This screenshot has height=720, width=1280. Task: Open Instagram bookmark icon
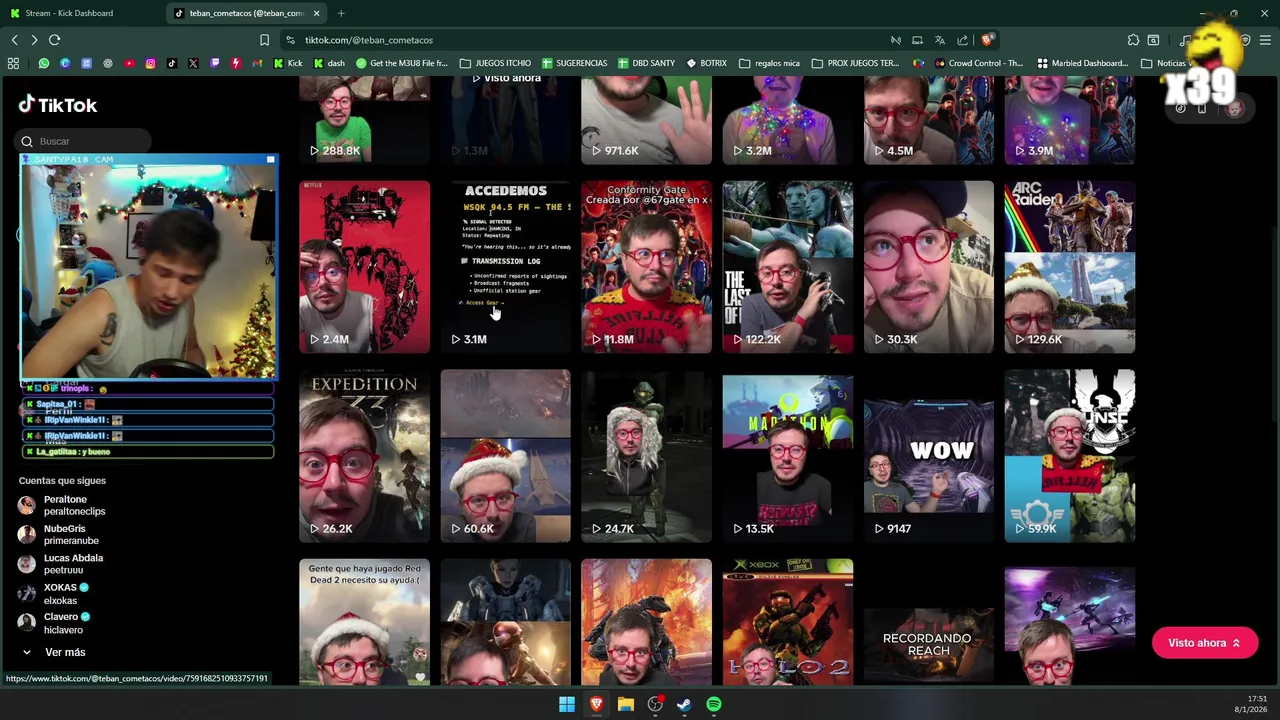point(150,63)
